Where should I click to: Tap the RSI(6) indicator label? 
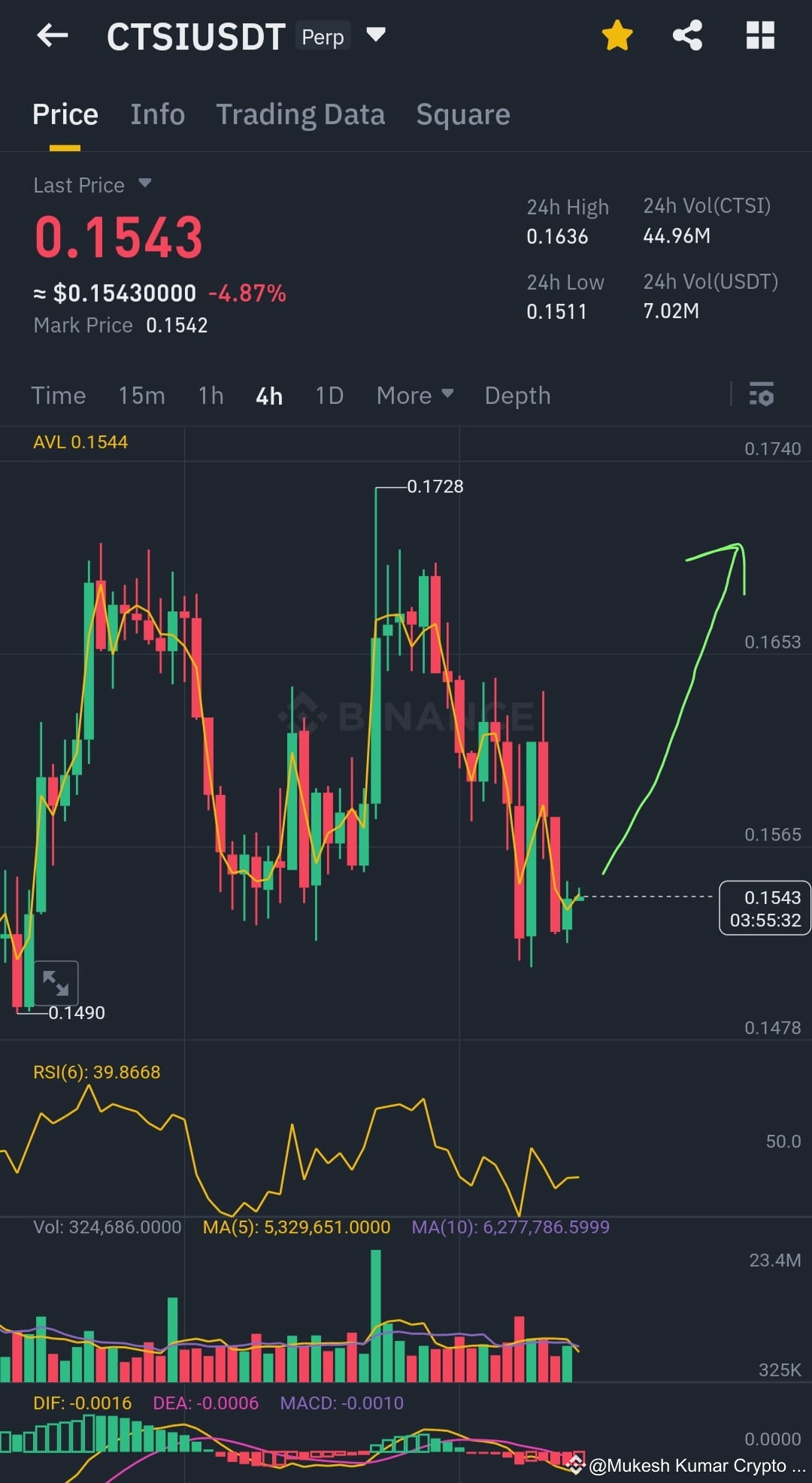pos(96,1072)
